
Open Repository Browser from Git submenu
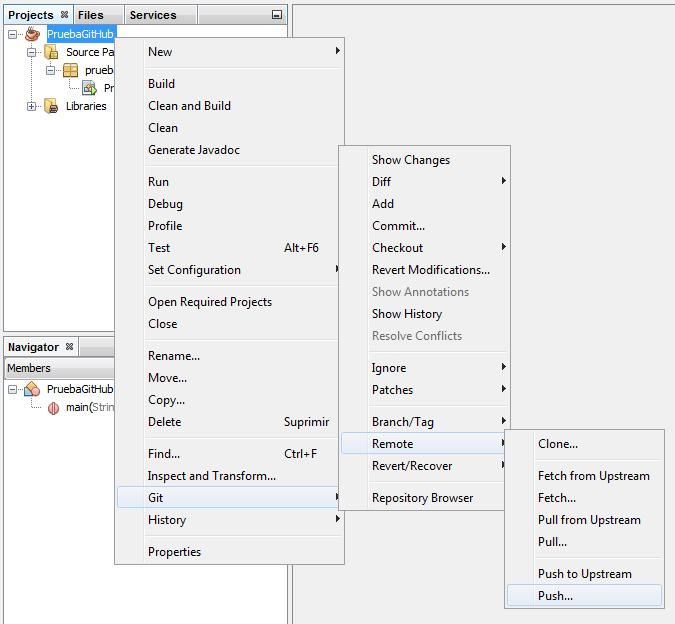[x=422, y=498]
